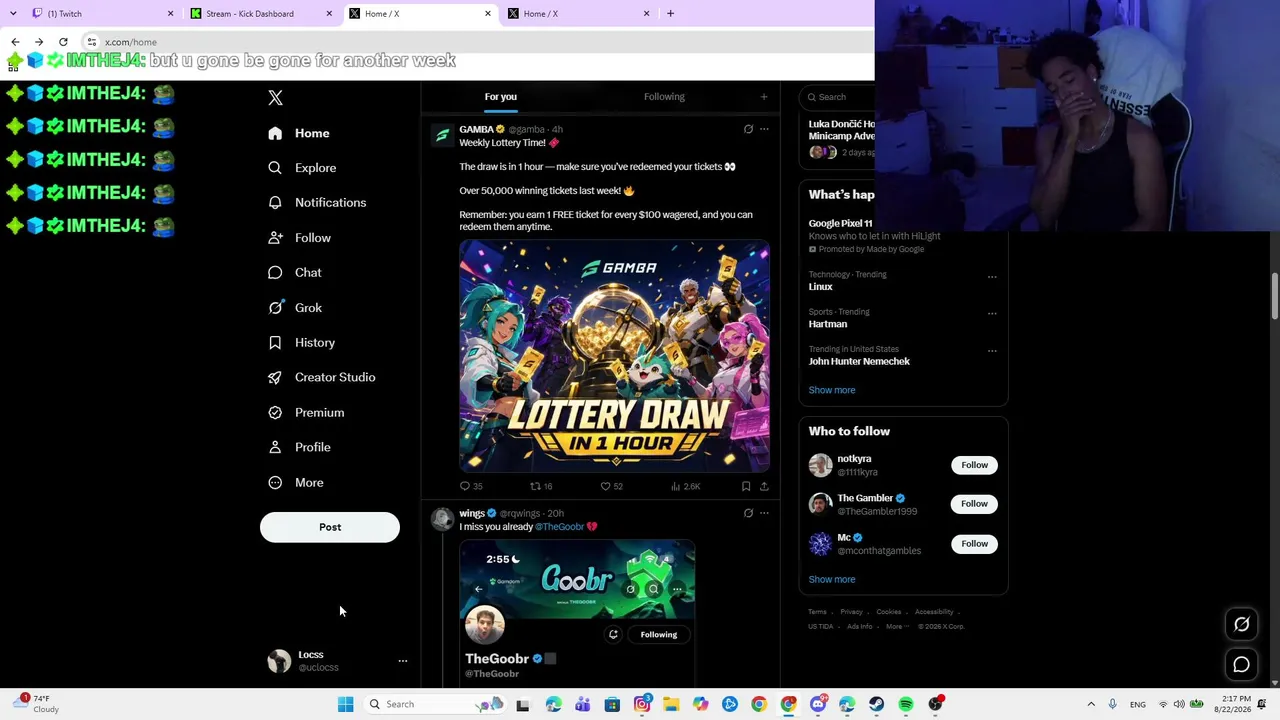
Task: Click Grok explain icon on GAMBA post
Action: (x=748, y=129)
